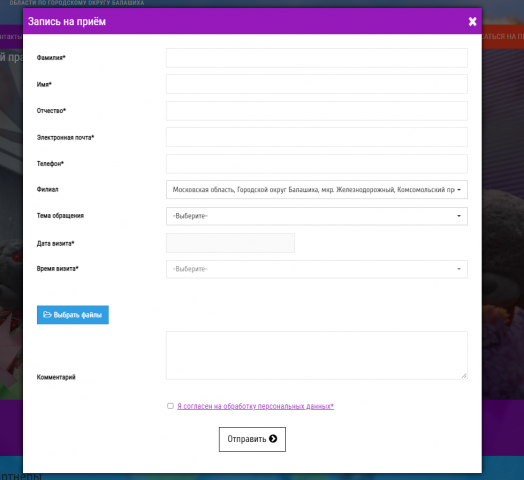The height and width of the screenshot is (480, 524).
Task: Click the arrow icon on Отправить button
Action: click(273, 439)
